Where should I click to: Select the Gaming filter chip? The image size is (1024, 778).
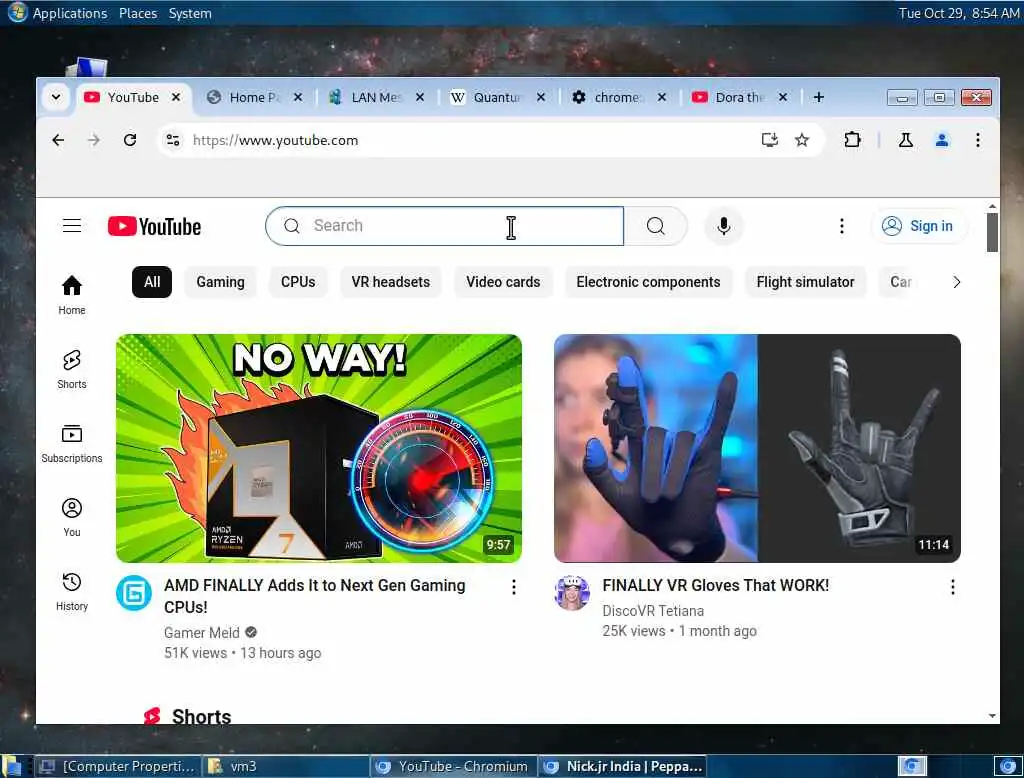[x=221, y=282]
